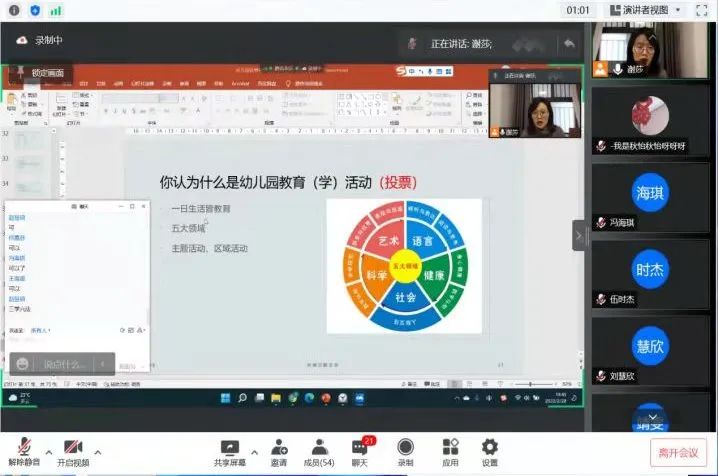Click 共享屏幕 share screen icon
The image size is (718, 476).
(230, 449)
